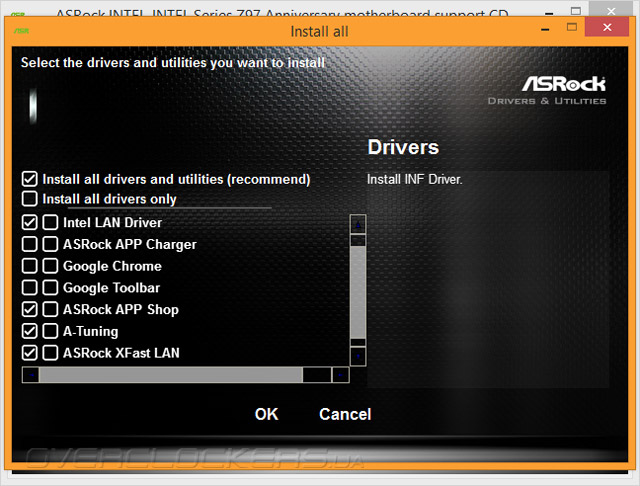Click the horizontal scroll right arrow
The image size is (640, 486).
click(x=340, y=375)
